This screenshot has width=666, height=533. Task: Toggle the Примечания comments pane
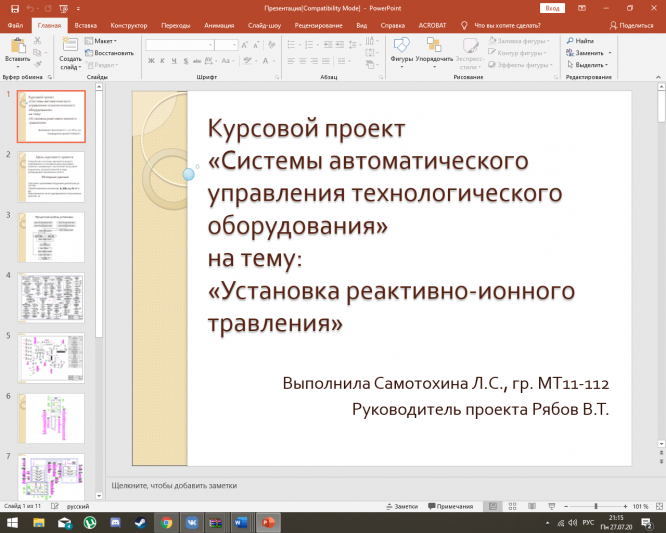click(450, 507)
